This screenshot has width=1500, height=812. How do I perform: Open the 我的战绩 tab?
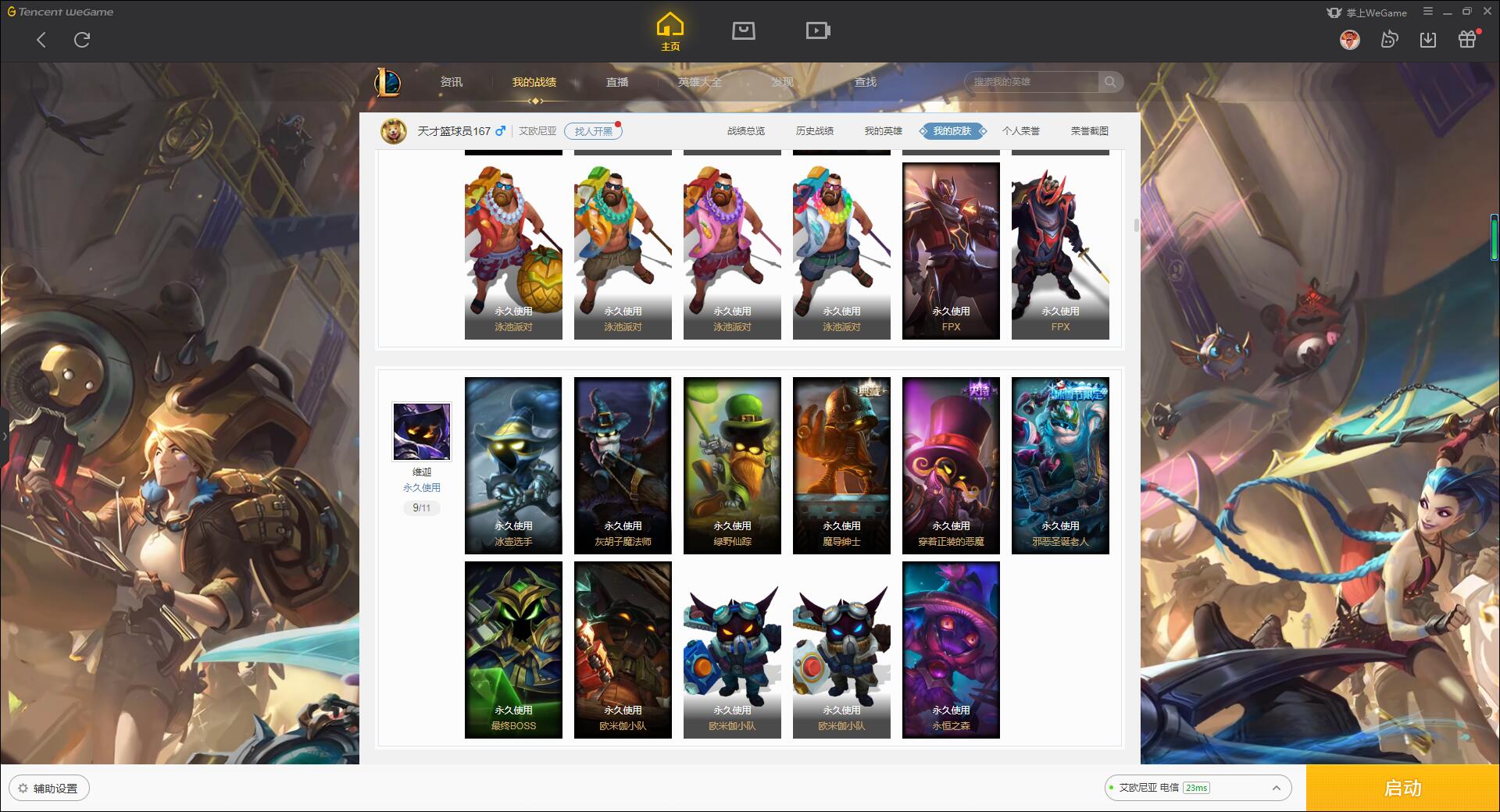tap(534, 82)
